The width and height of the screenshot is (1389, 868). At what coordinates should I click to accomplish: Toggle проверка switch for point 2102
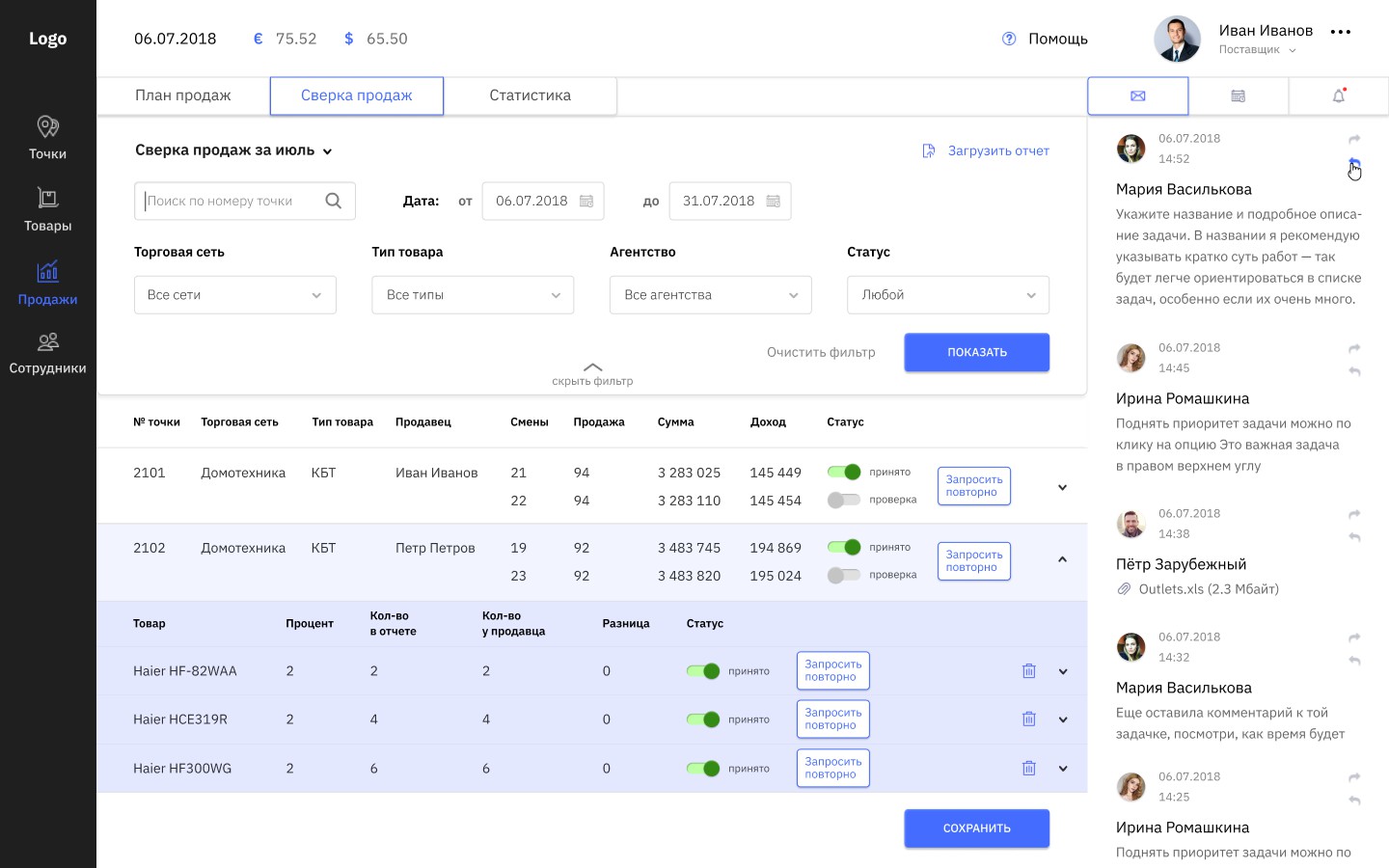tap(844, 575)
